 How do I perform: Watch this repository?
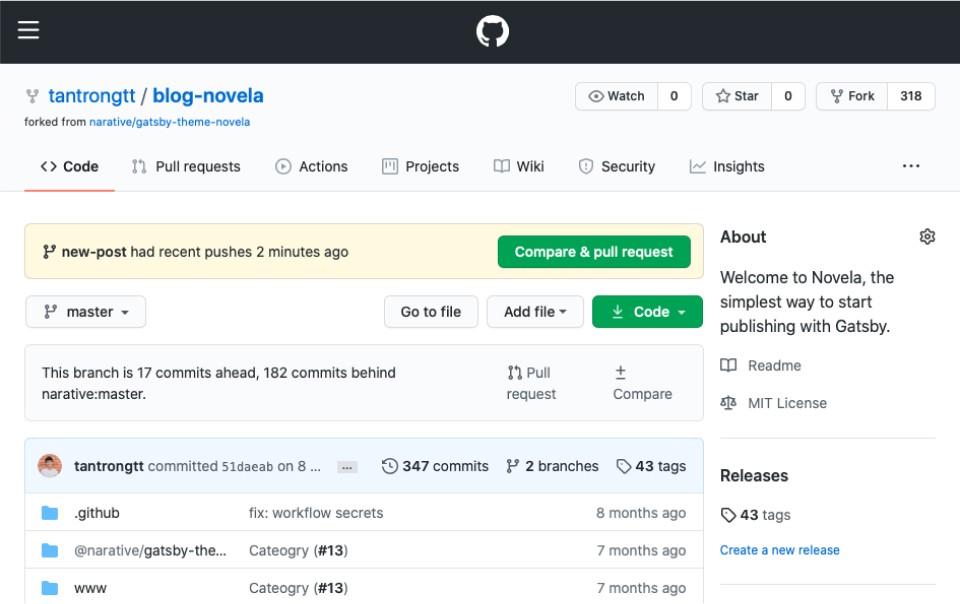point(617,96)
